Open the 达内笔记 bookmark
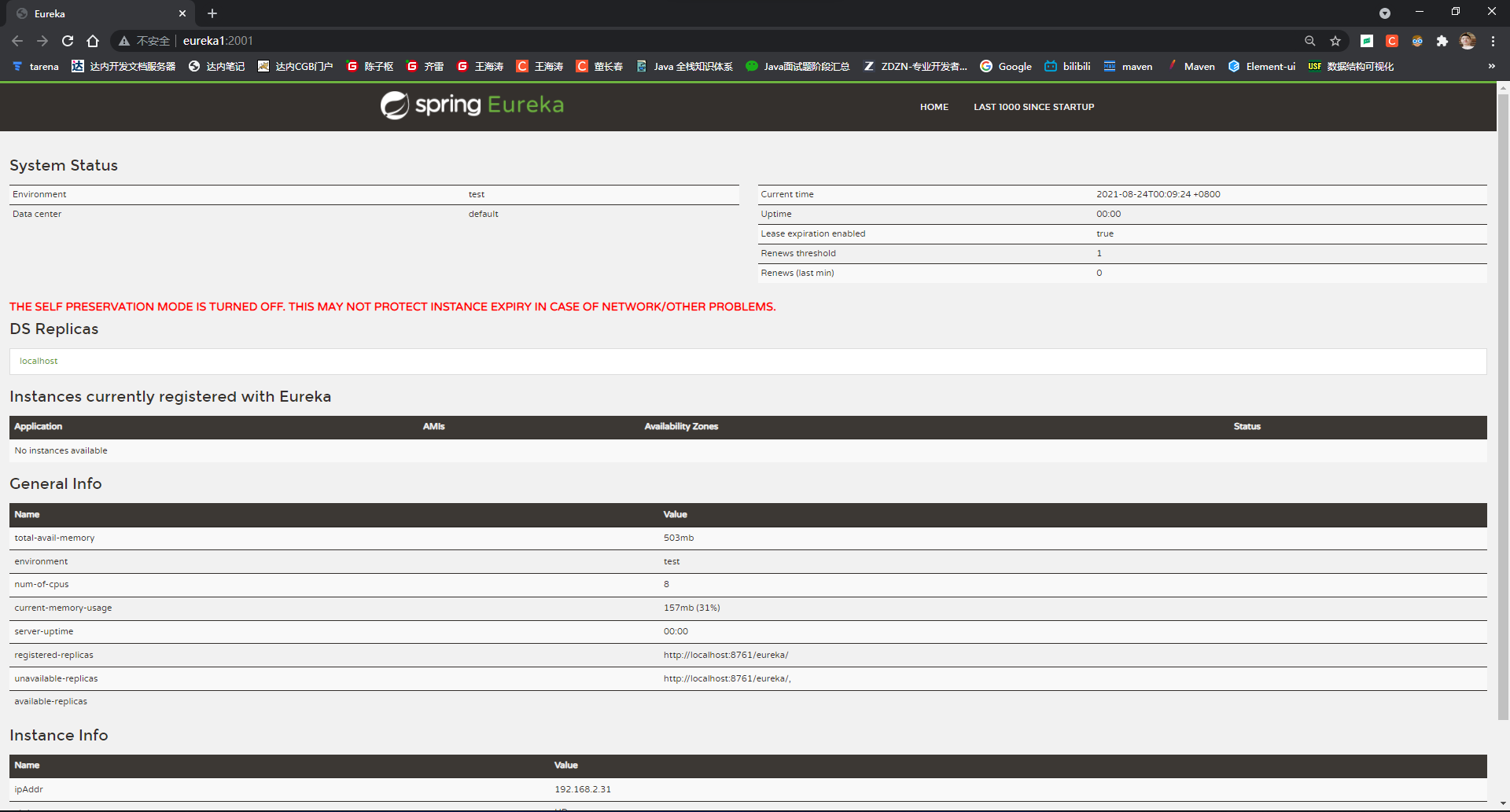1510x812 pixels. [x=216, y=66]
